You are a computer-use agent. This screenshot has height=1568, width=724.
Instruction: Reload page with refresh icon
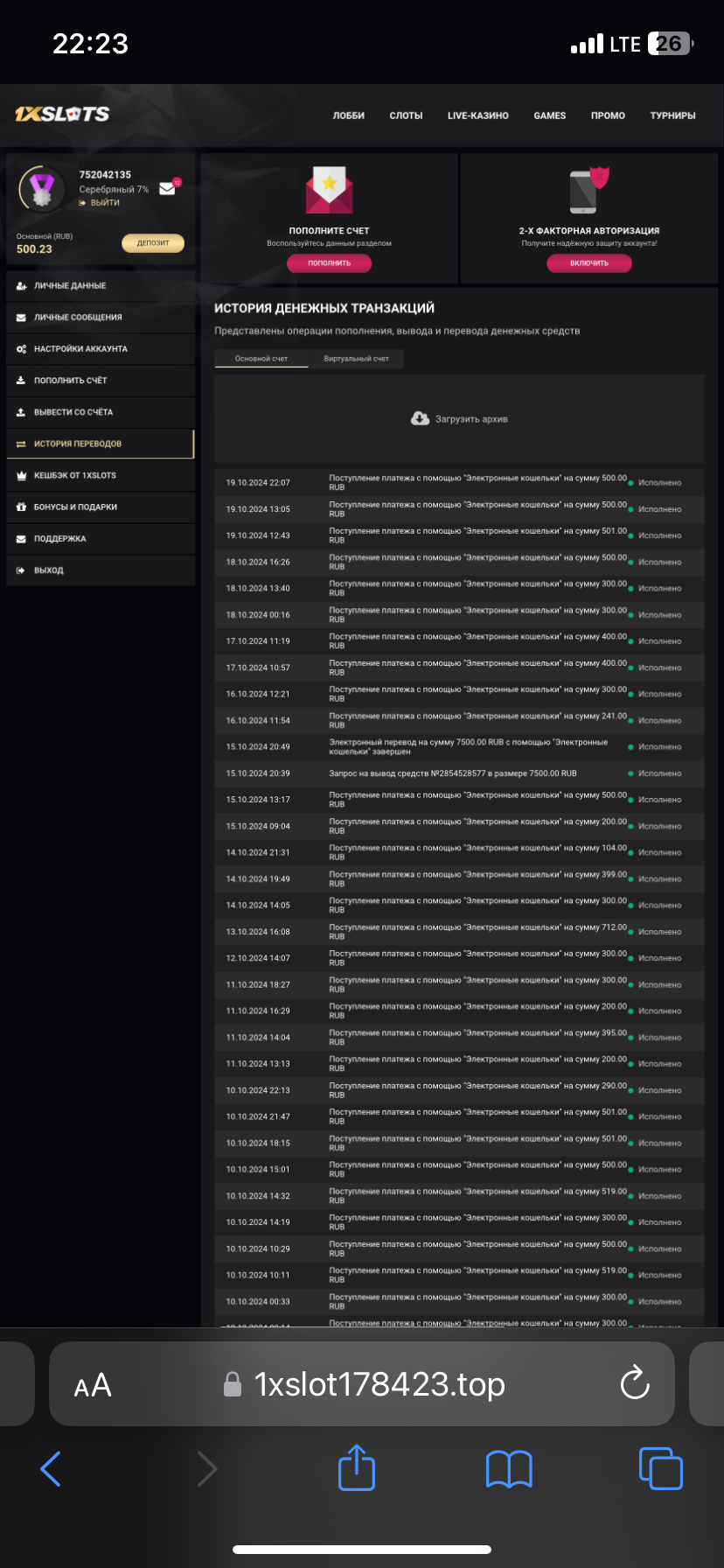click(634, 1383)
